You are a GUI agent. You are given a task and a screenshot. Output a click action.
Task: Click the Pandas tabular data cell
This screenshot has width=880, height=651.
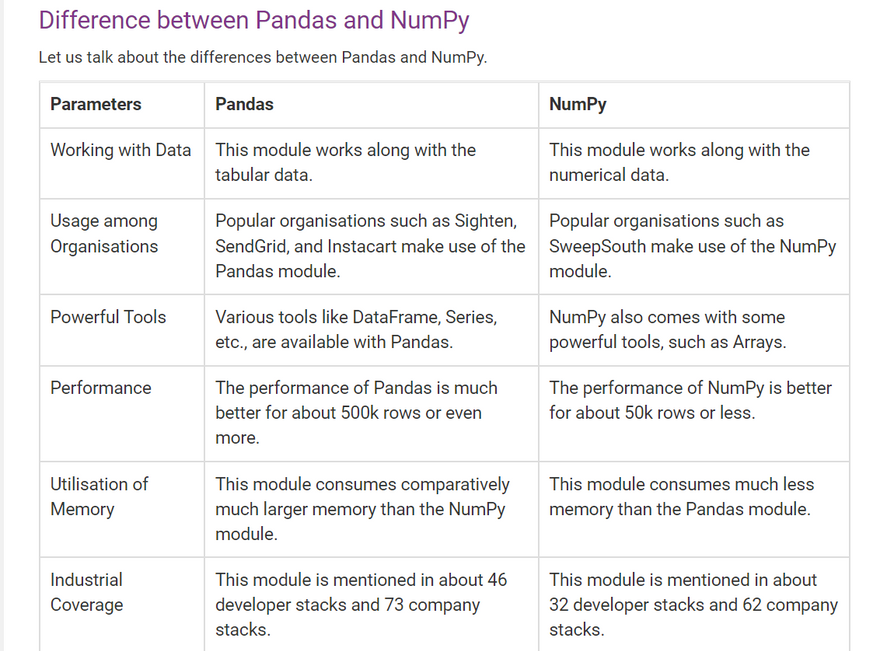click(346, 162)
